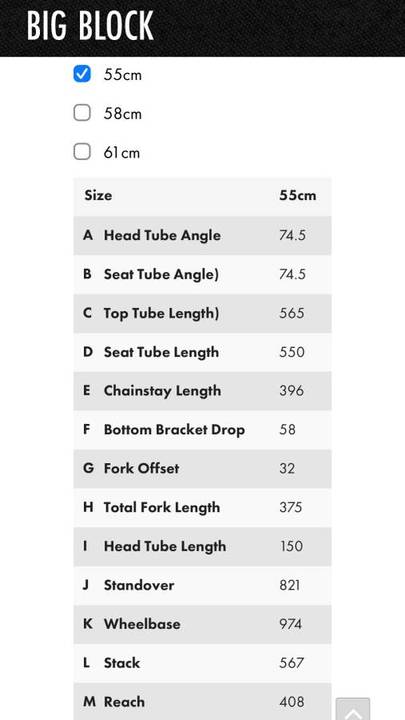This screenshot has width=405, height=720.
Task: Enable the 61cm size checkbox
Action: (x=82, y=152)
